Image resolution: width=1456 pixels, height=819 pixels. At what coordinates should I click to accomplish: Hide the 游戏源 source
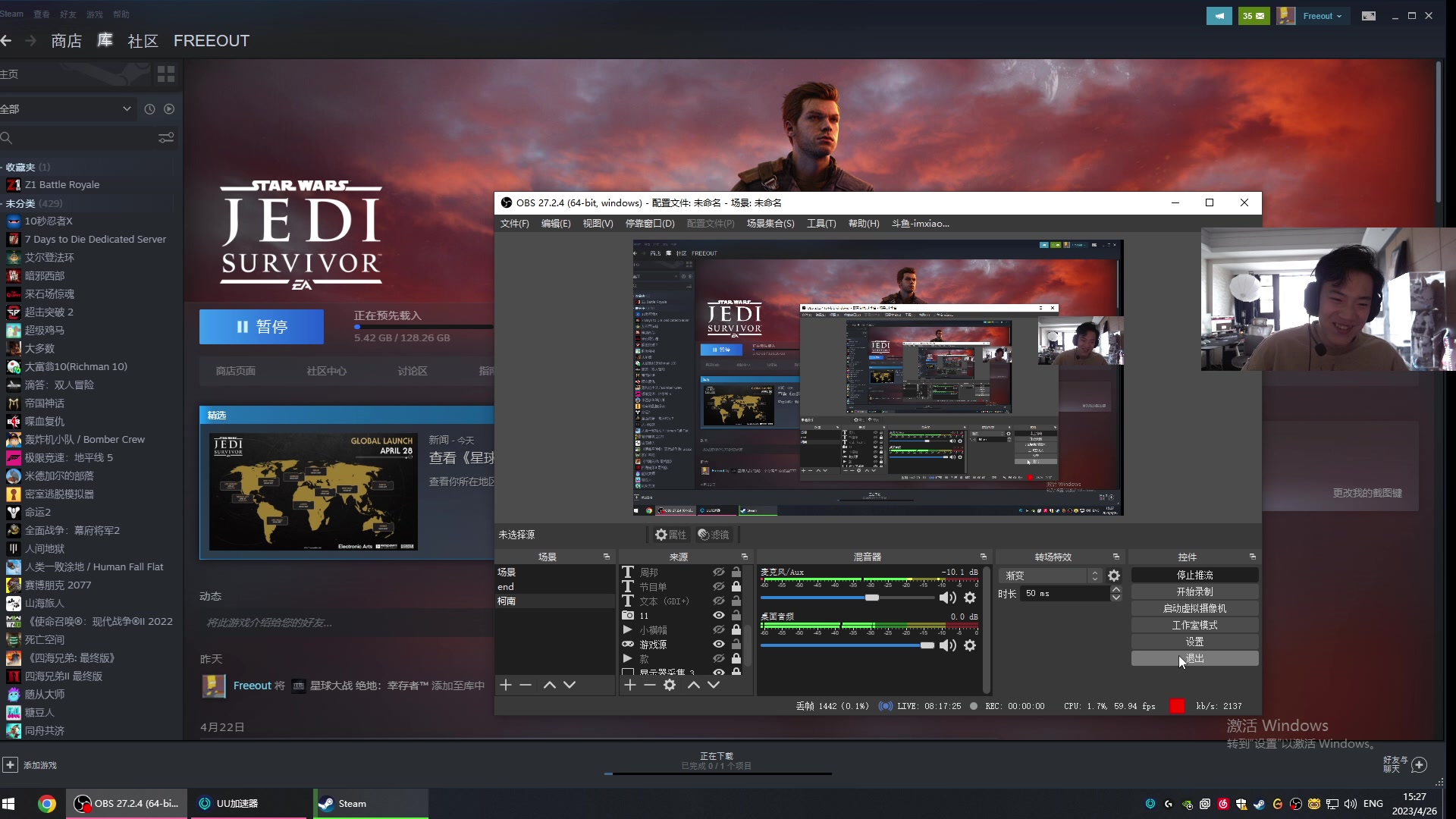[718, 645]
